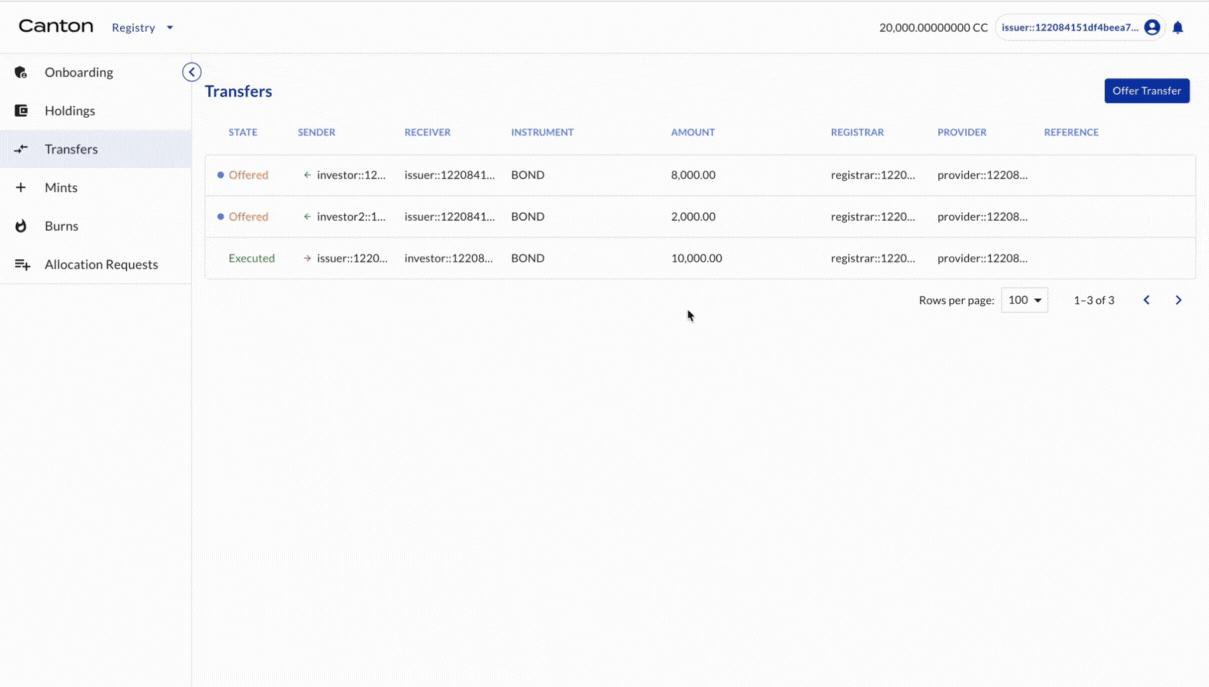1209x687 pixels.
Task: Click the Mints plus icon
Action: [21, 188]
